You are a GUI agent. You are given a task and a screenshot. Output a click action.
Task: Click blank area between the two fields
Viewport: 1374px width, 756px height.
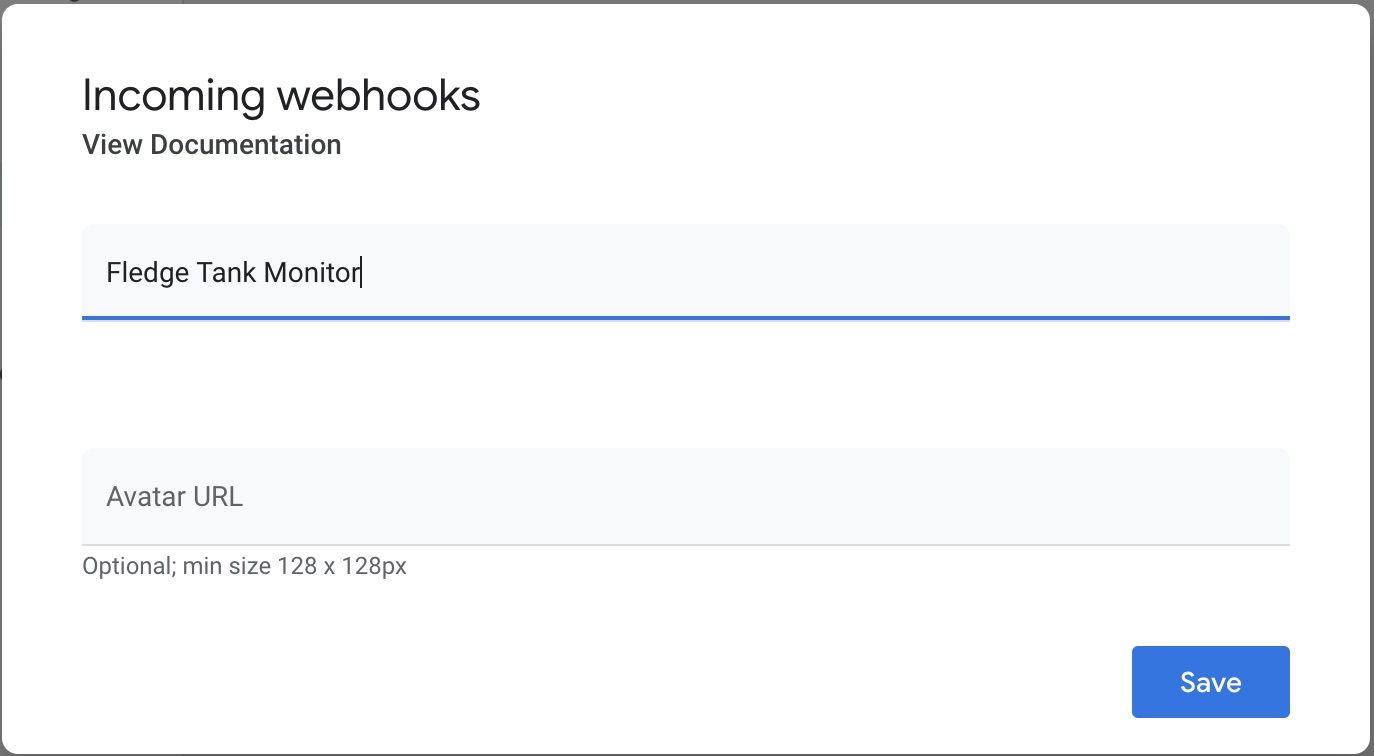(685, 385)
